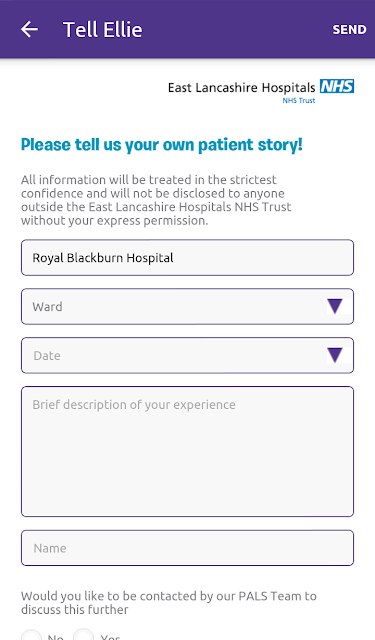This screenshot has height=640, width=375.
Task: Click the brief description text area
Action: 187,451
